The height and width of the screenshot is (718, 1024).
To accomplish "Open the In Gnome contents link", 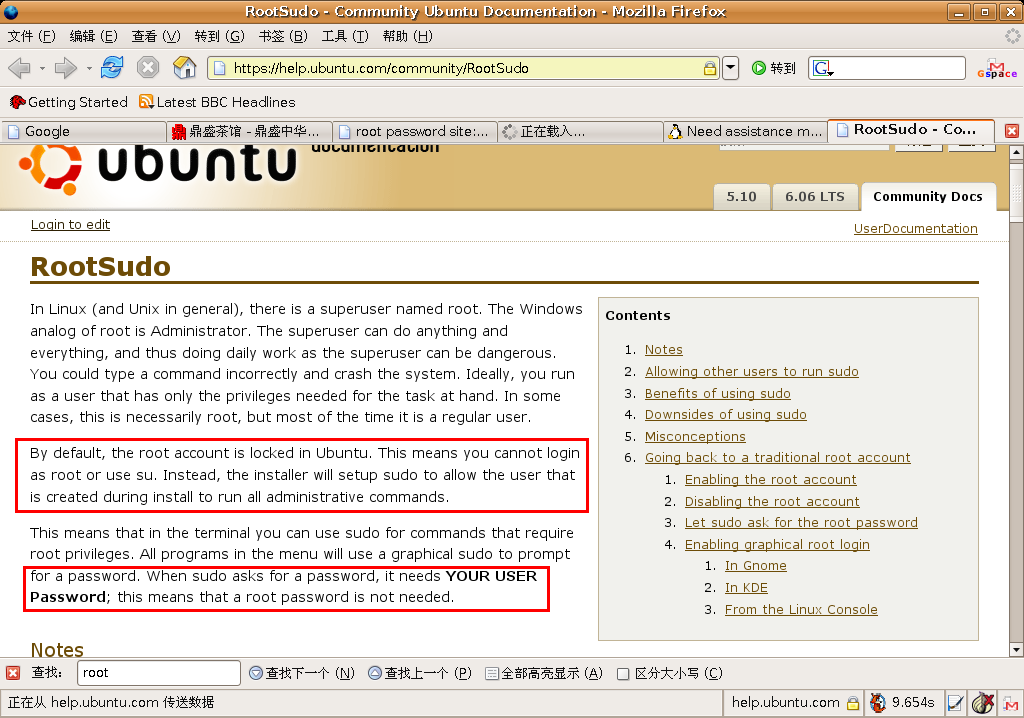I will click(x=756, y=566).
